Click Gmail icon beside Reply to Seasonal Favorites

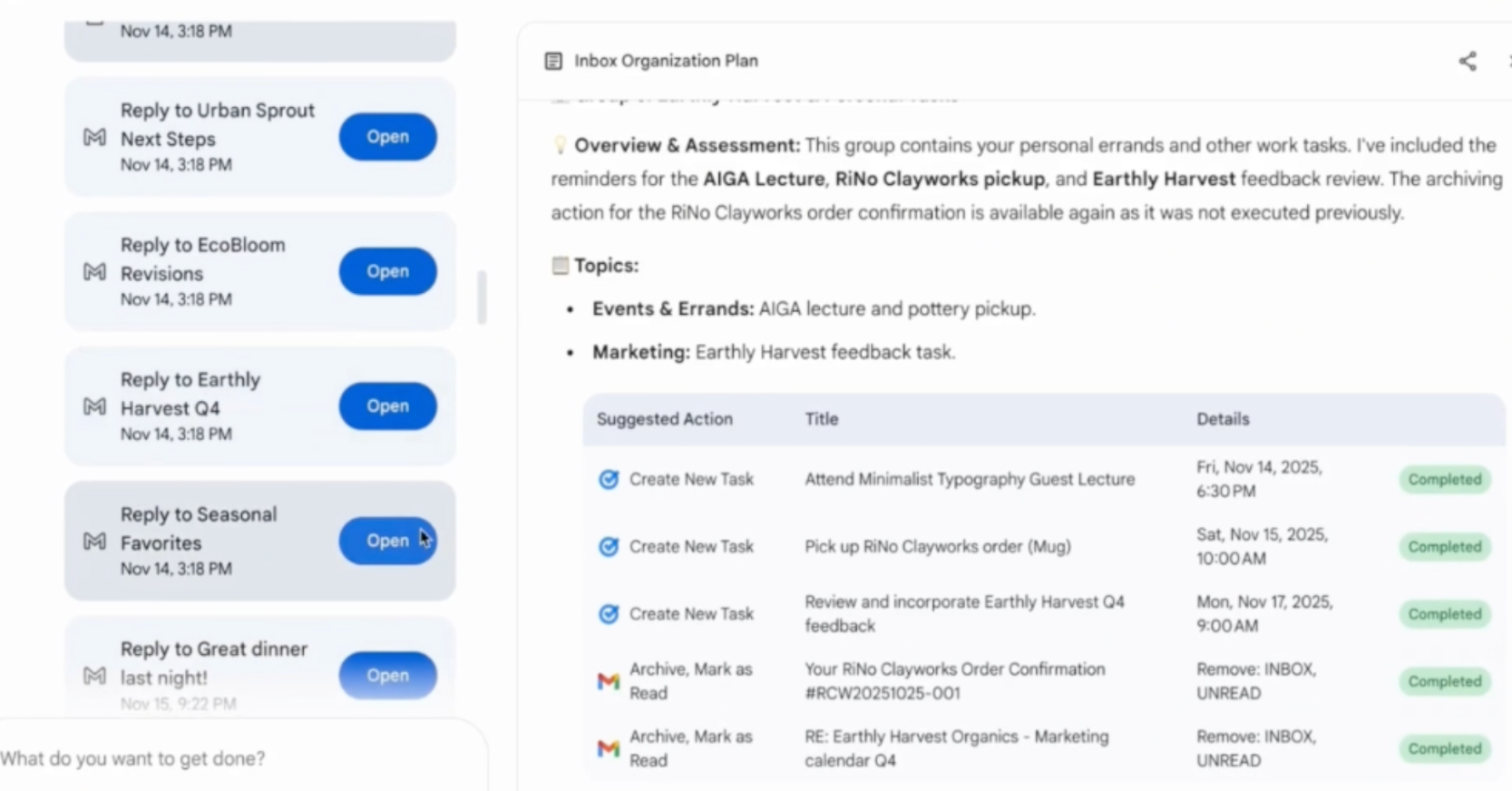[94, 541]
